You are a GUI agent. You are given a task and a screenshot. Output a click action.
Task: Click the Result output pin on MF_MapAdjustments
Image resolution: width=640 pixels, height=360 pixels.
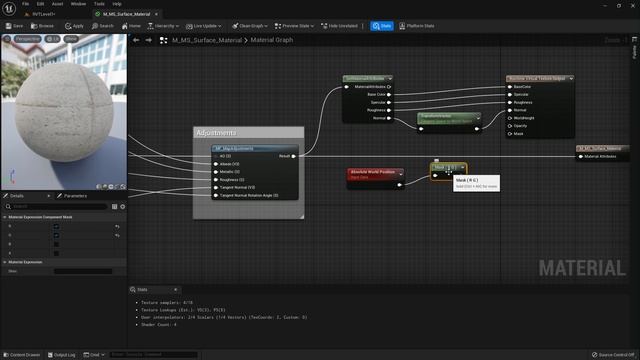click(293, 156)
